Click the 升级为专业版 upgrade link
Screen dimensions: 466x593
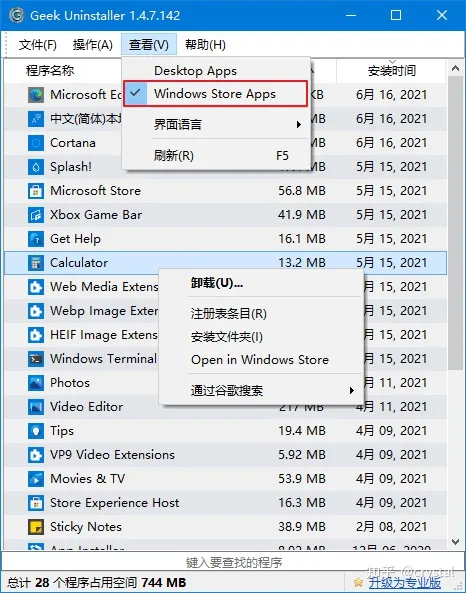coord(405,582)
